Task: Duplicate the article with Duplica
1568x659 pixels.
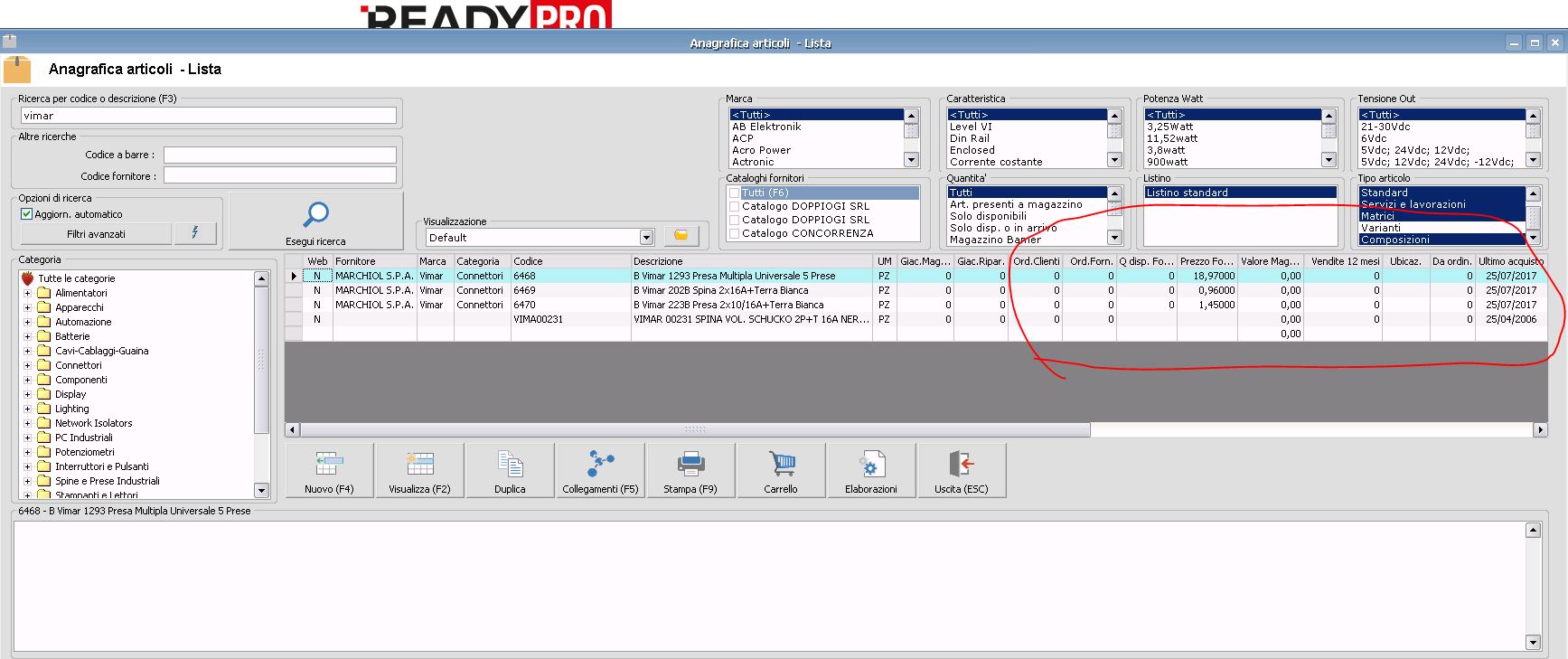Action: click(x=510, y=470)
